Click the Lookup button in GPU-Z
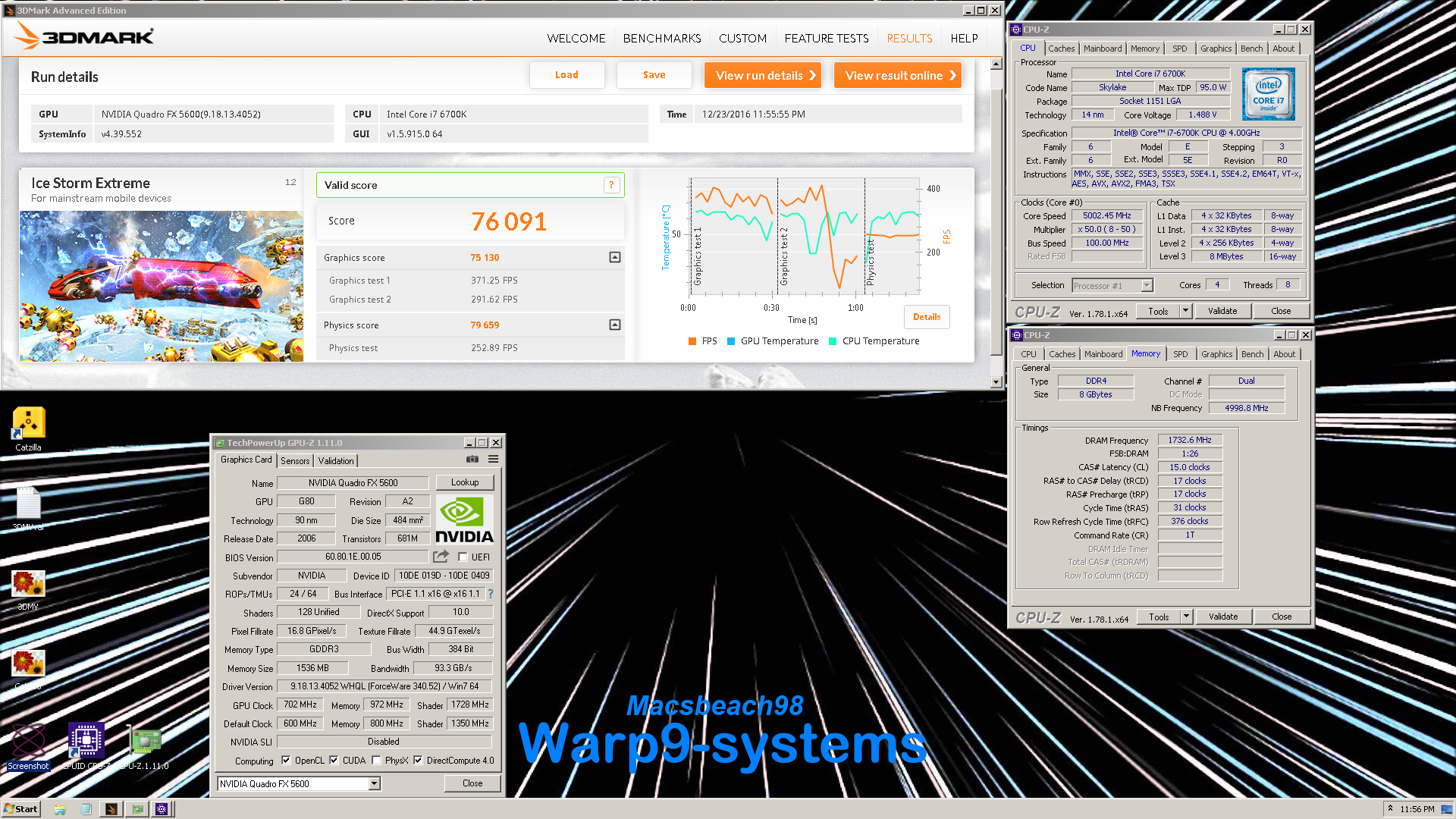This screenshot has width=1456, height=819. tap(465, 482)
